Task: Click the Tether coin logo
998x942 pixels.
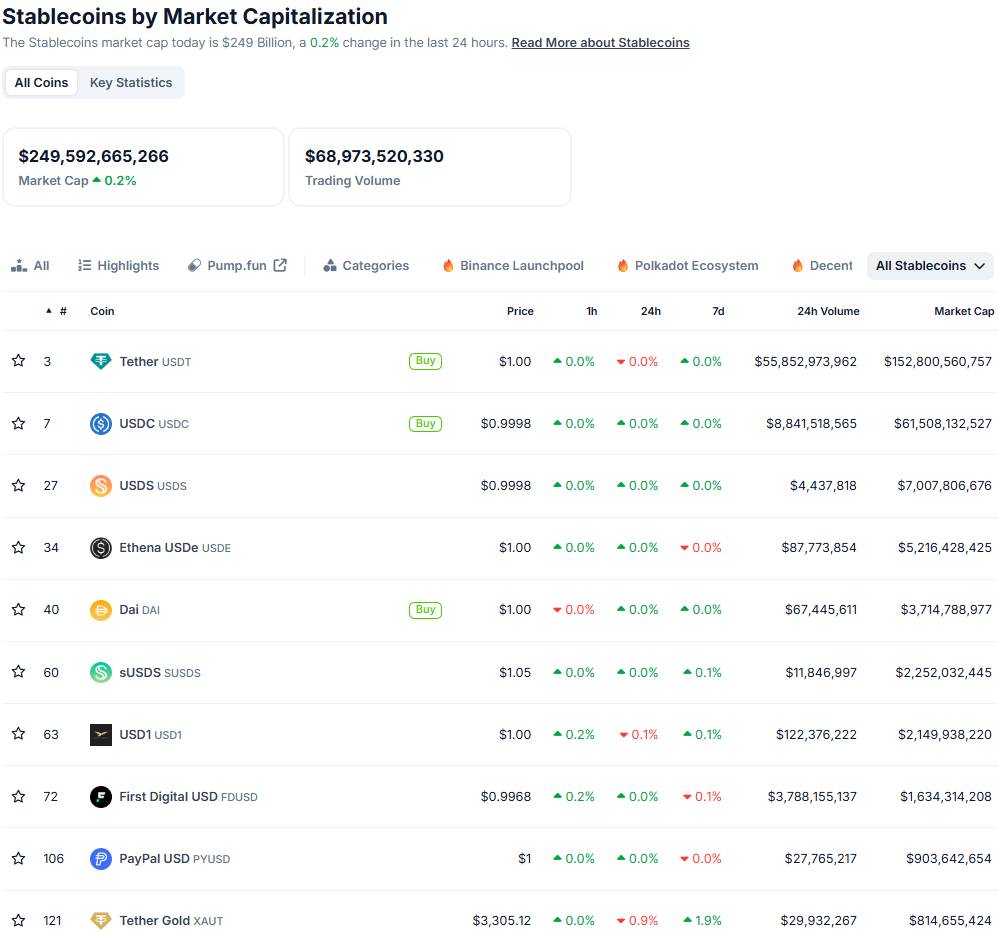Action: pyautogui.click(x=101, y=361)
